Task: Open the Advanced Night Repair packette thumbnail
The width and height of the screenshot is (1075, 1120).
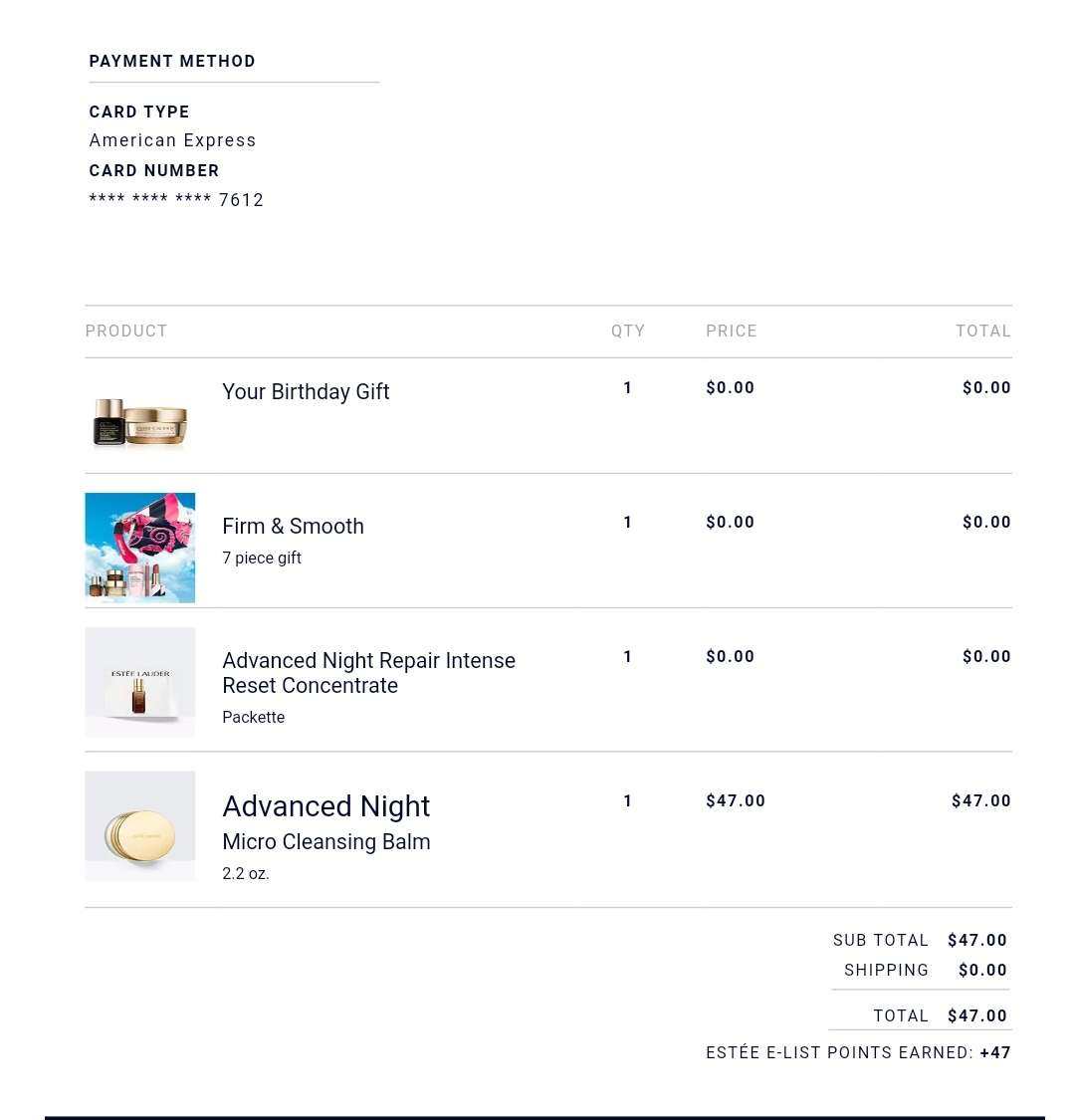Action: 140,682
